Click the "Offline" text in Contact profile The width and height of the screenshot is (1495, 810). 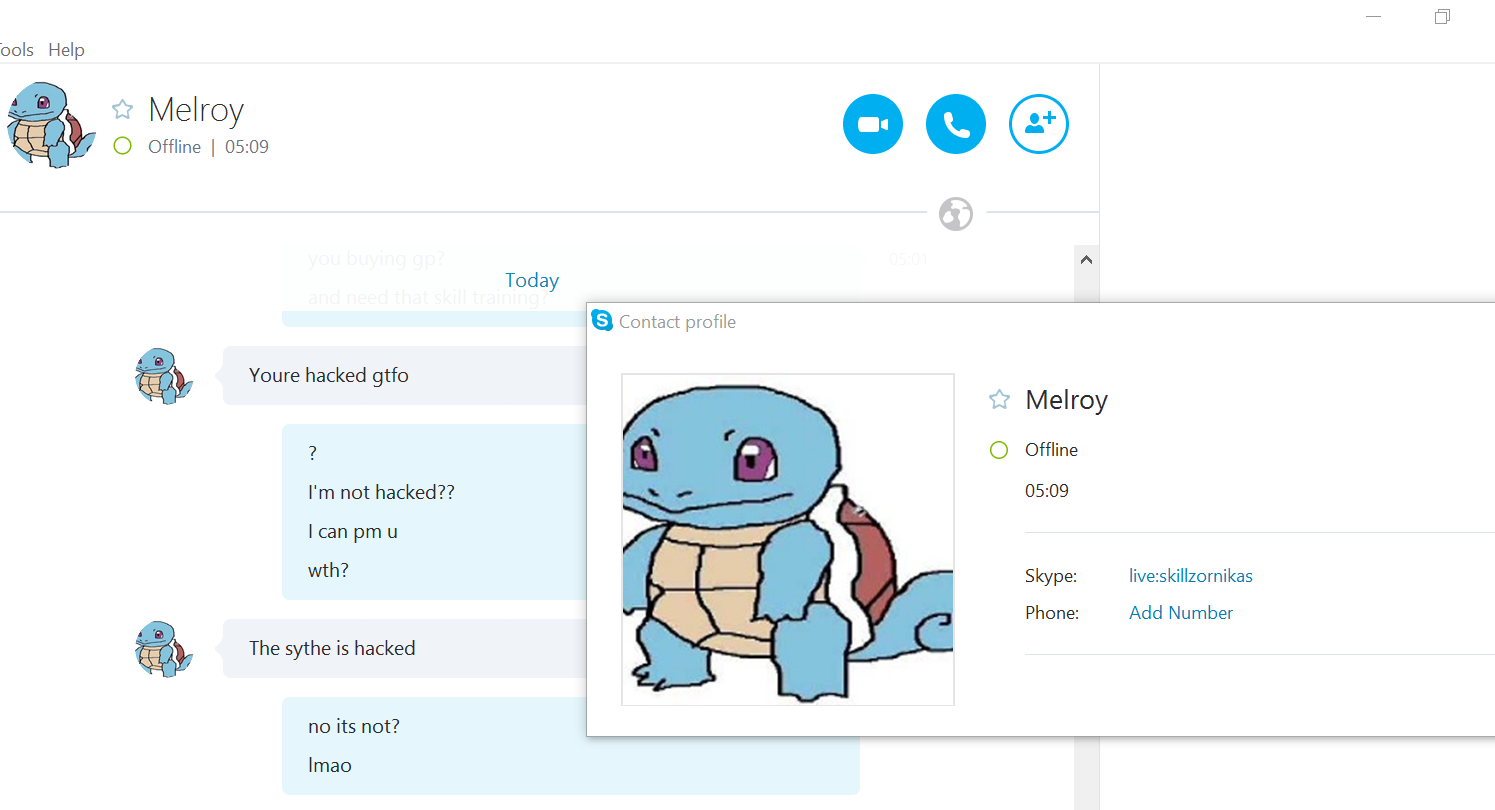pos(1052,450)
